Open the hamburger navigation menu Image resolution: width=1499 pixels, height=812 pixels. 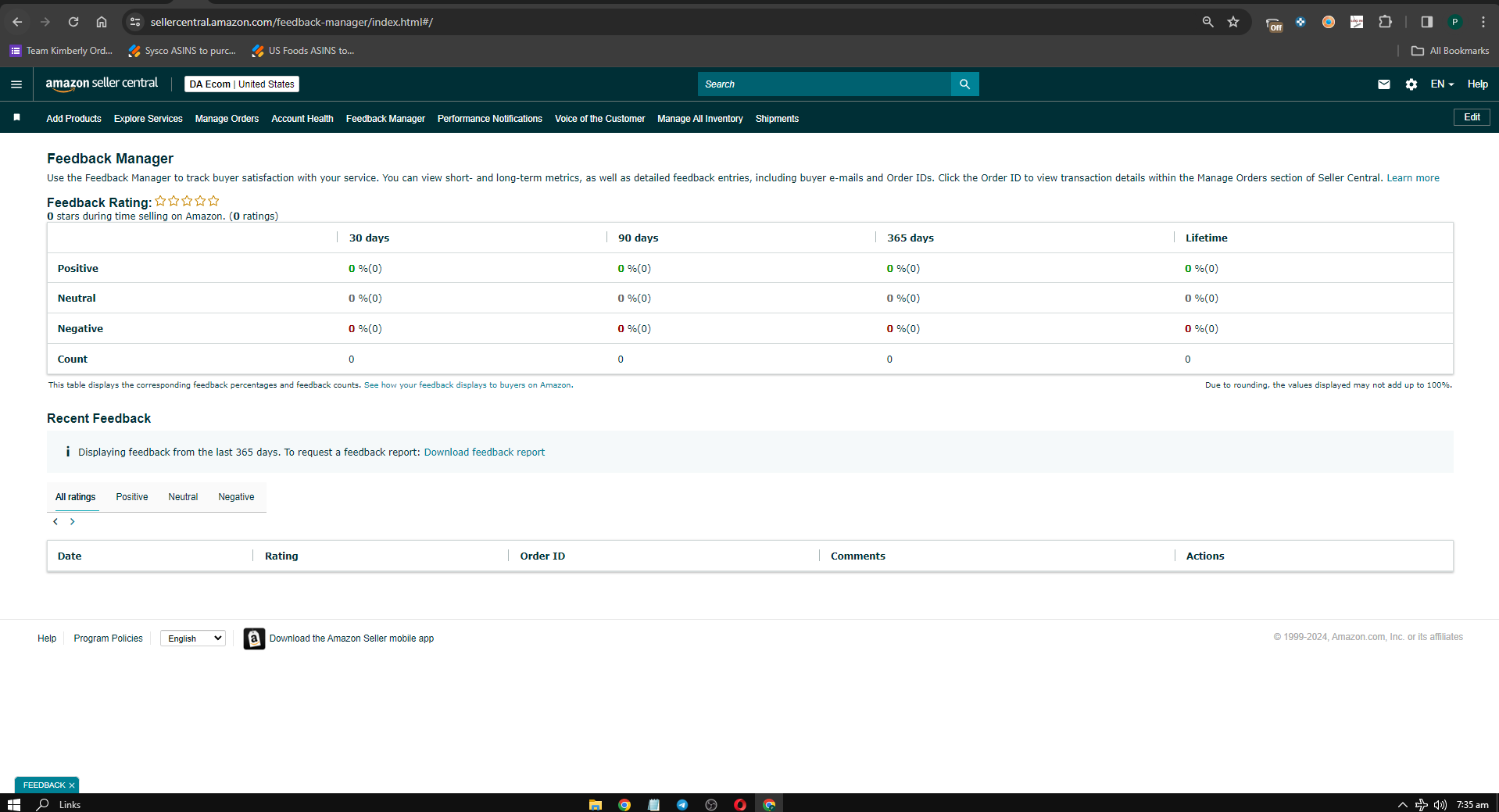coord(16,84)
